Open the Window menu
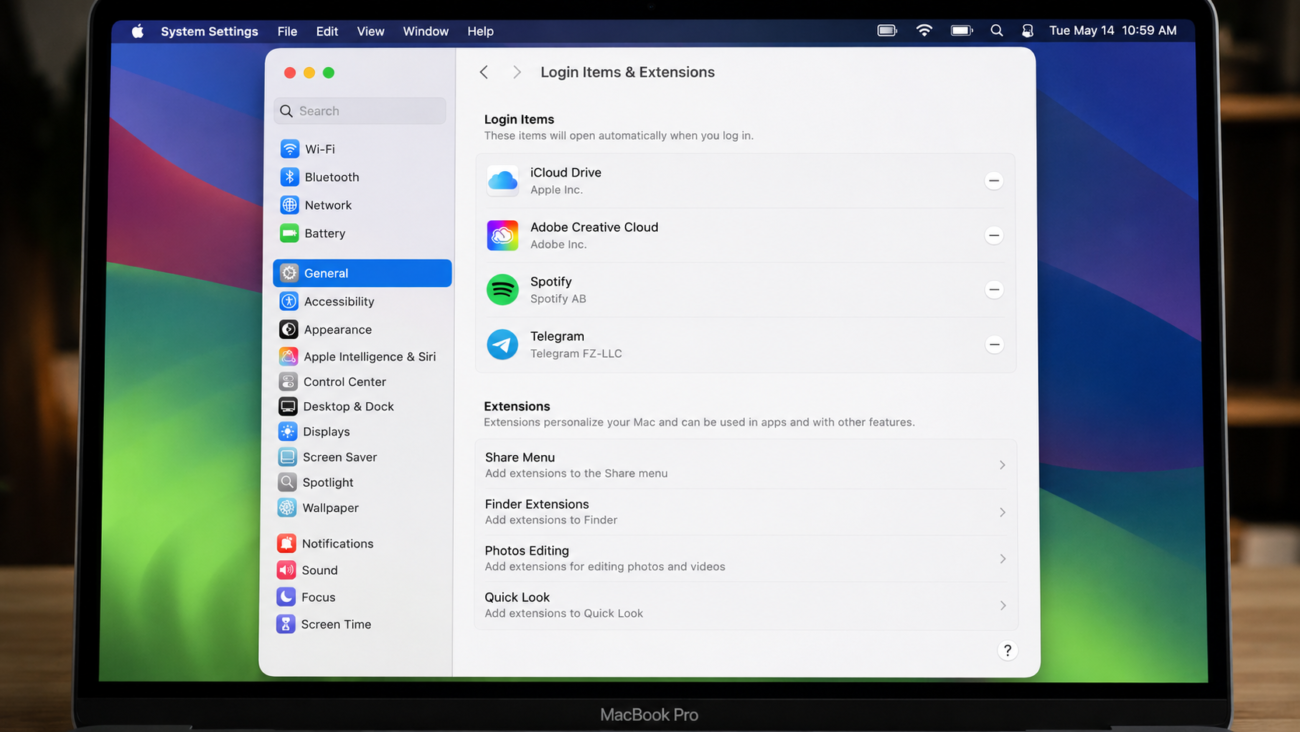 [x=425, y=31]
